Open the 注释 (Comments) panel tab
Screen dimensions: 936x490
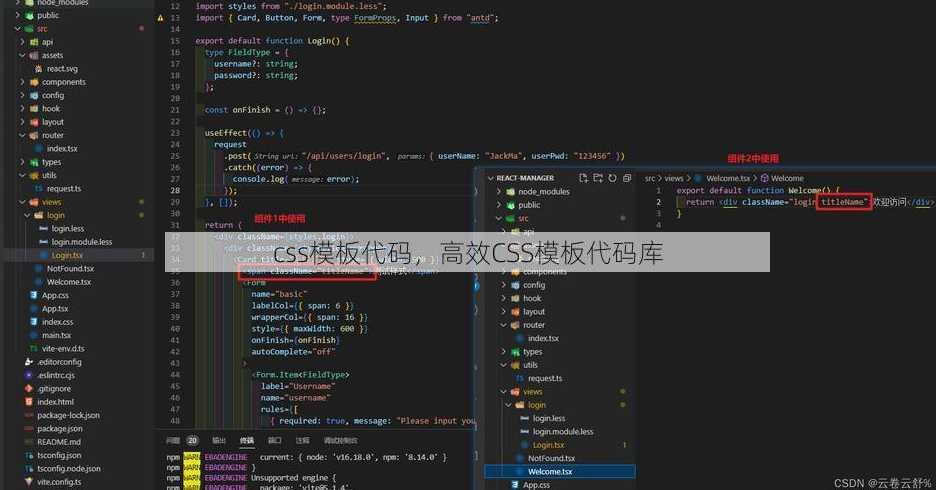point(303,440)
